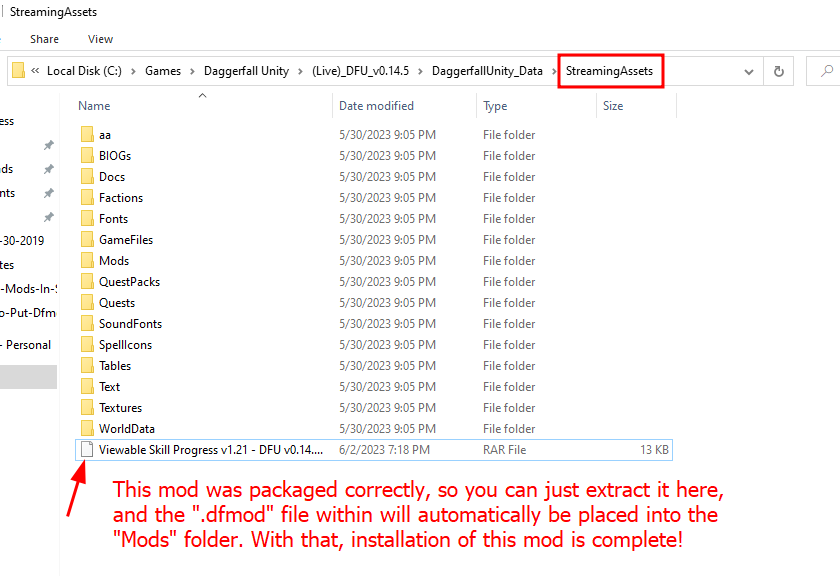Sort by Type column header
Image resolution: width=840 pixels, height=576 pixels.
click(x=495, y=106)
